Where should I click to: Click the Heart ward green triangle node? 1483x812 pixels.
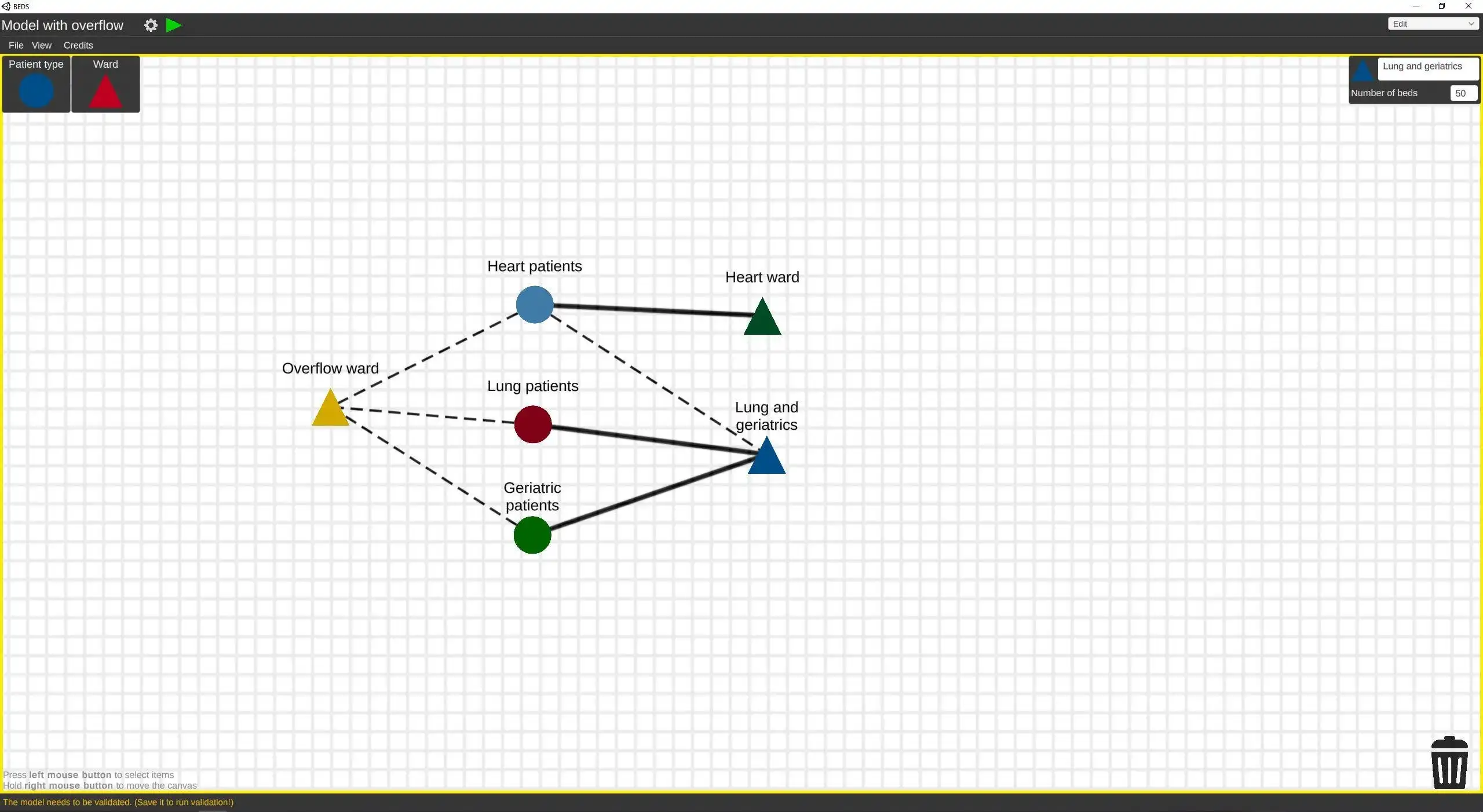click(761, 317)
